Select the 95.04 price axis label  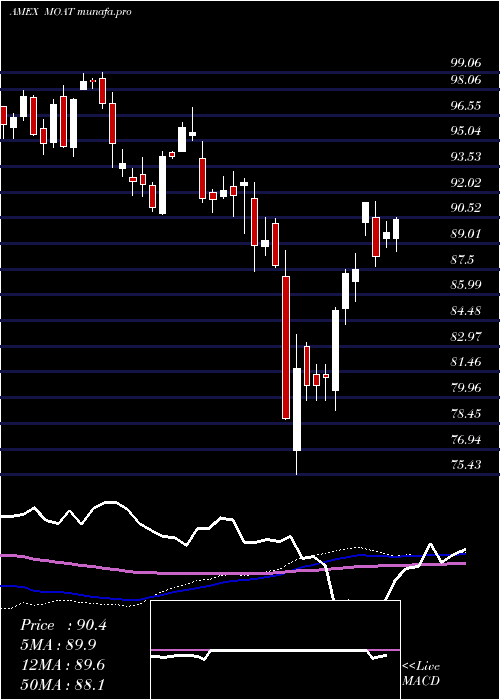[466, 131]
